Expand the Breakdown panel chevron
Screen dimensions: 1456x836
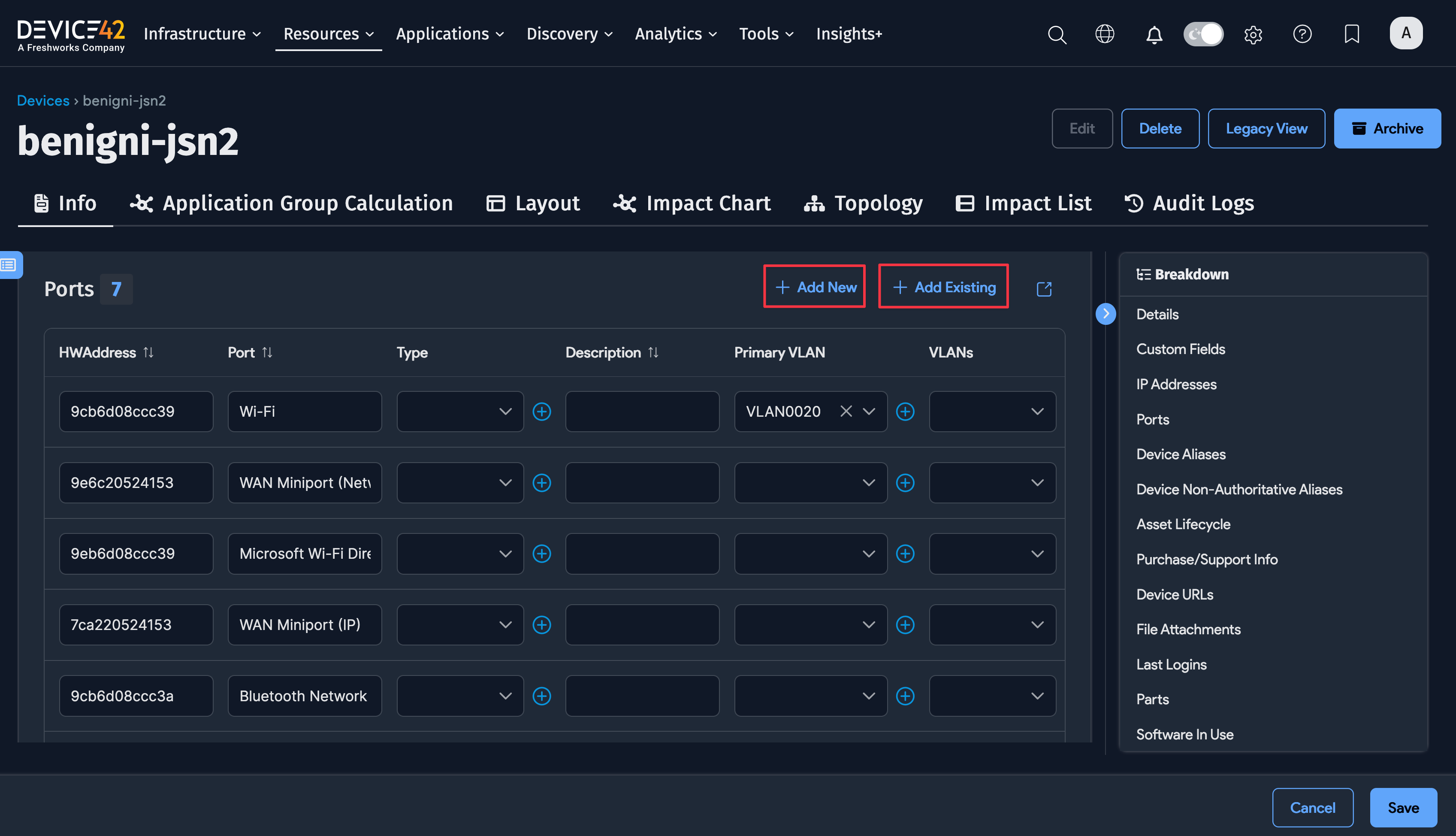click(x=1106, y=313)
